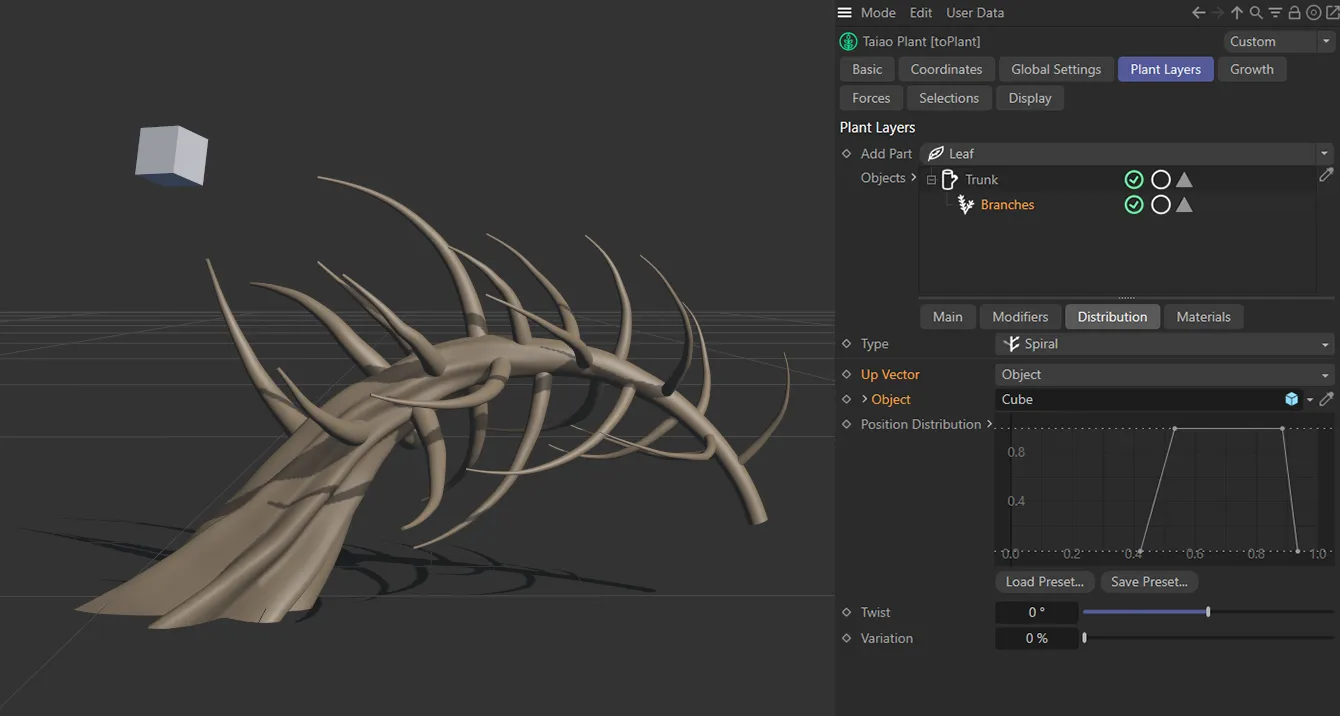The image size is (1340, 716).
Task: Click the Twist value input field
Action: 1035,611
